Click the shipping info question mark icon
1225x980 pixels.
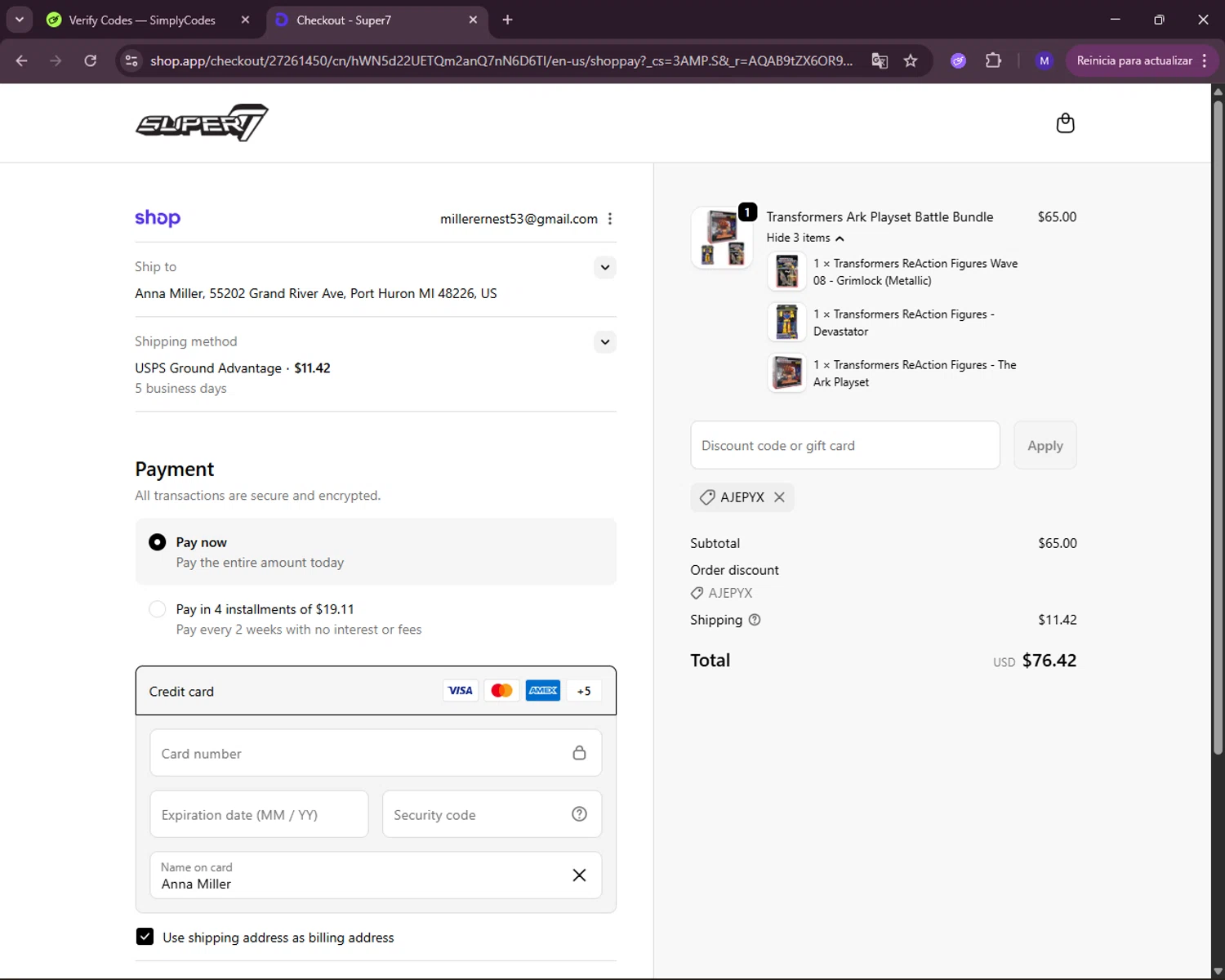755,620
